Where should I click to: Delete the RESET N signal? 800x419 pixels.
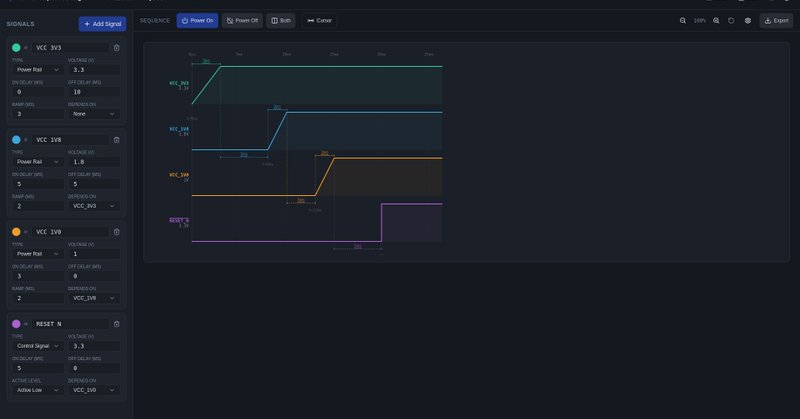point(117,324)
